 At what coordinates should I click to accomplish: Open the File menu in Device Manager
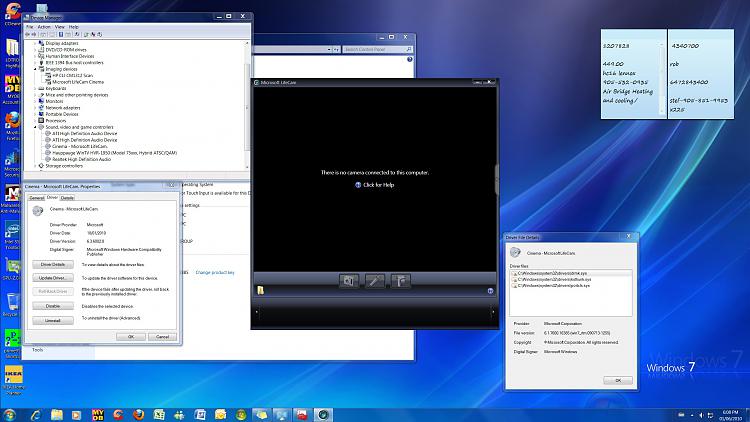pos(30,27)
